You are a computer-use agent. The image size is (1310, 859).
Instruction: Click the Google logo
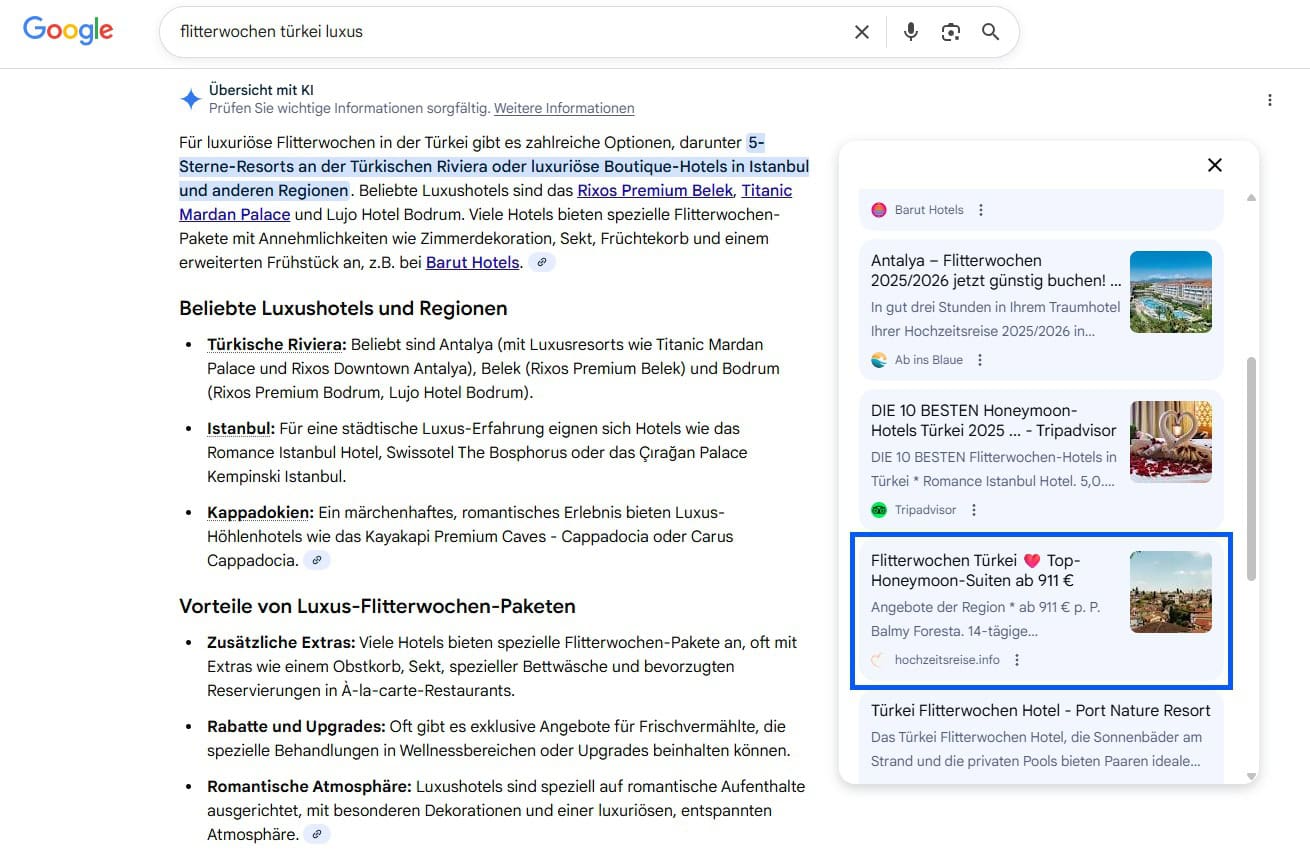coord(66,31)
